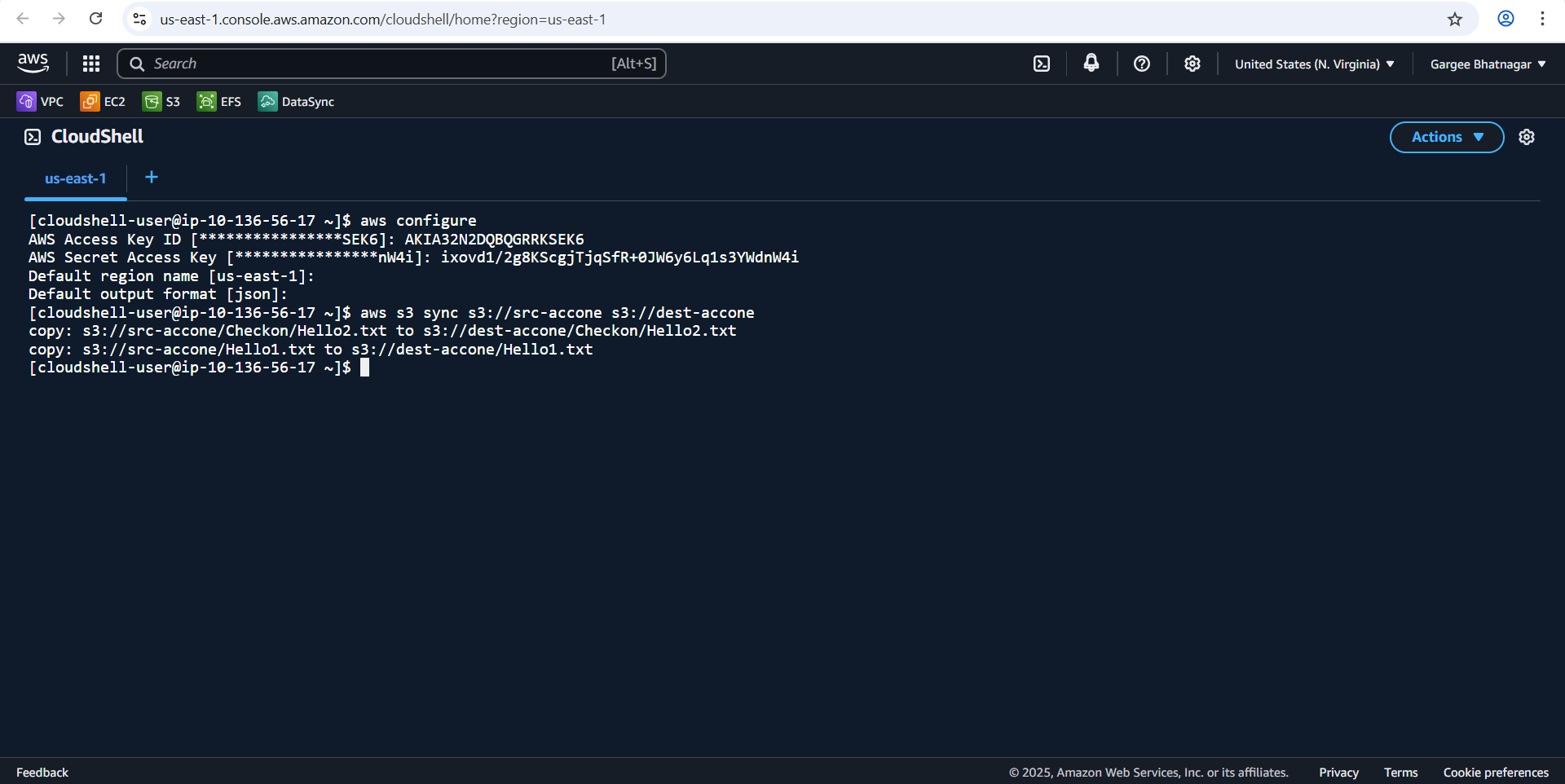Expand the United States (N. Virginia) region dropdown

click(1314, 64)
